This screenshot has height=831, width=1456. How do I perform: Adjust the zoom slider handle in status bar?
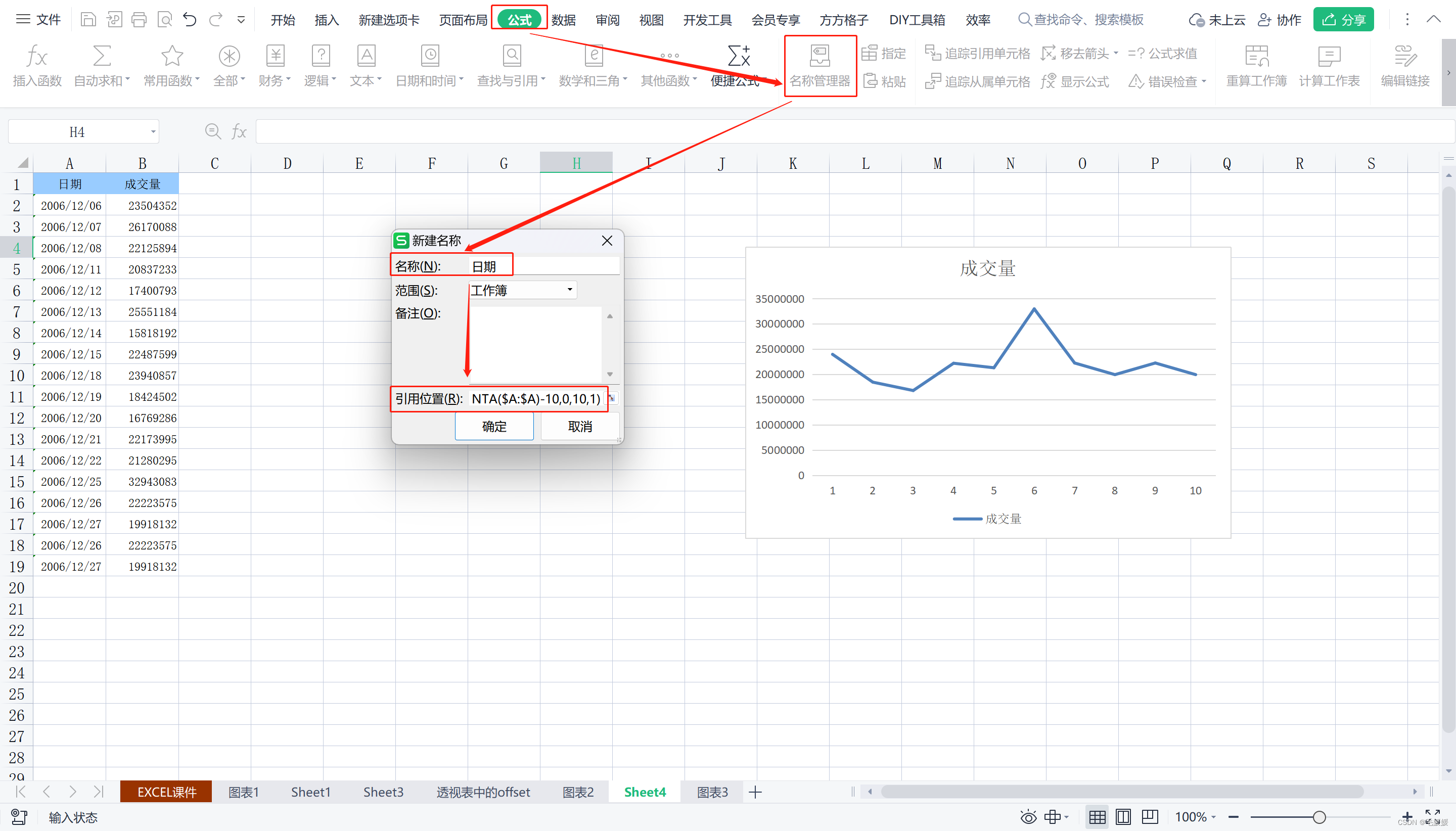pyautogui.click(x=1319, y=817)
